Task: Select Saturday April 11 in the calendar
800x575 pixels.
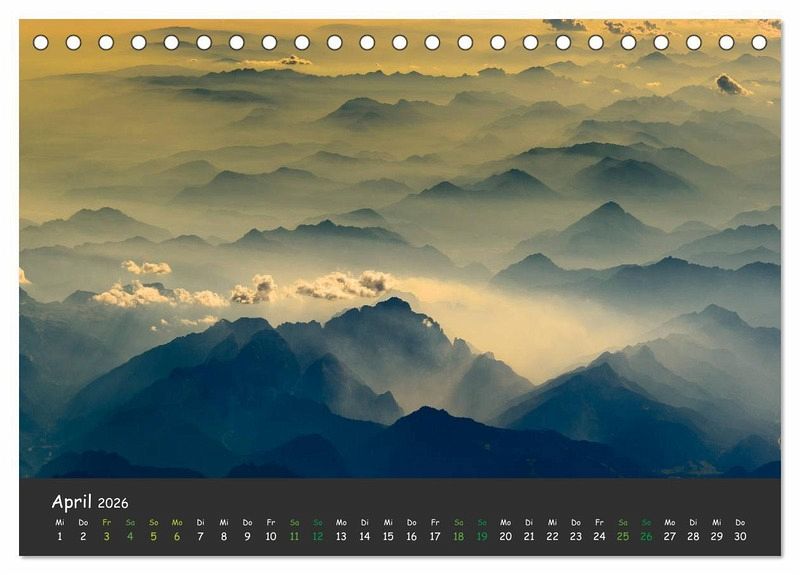Action: pyautogui.click(x=294, y=537)
